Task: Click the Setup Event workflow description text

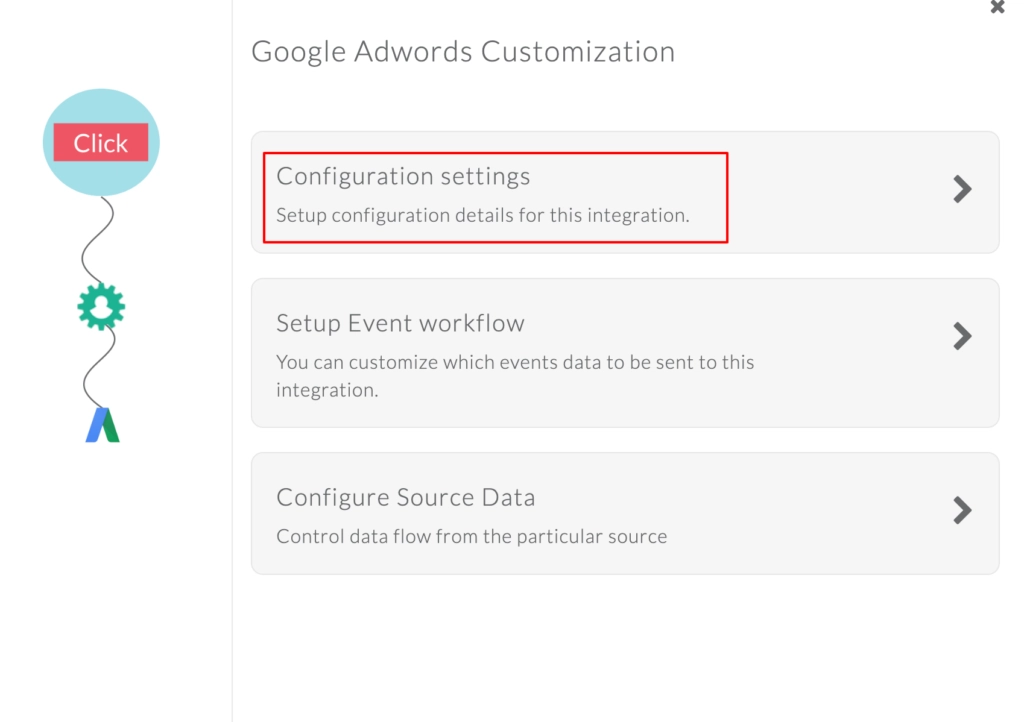Action: tap(514, 376)
